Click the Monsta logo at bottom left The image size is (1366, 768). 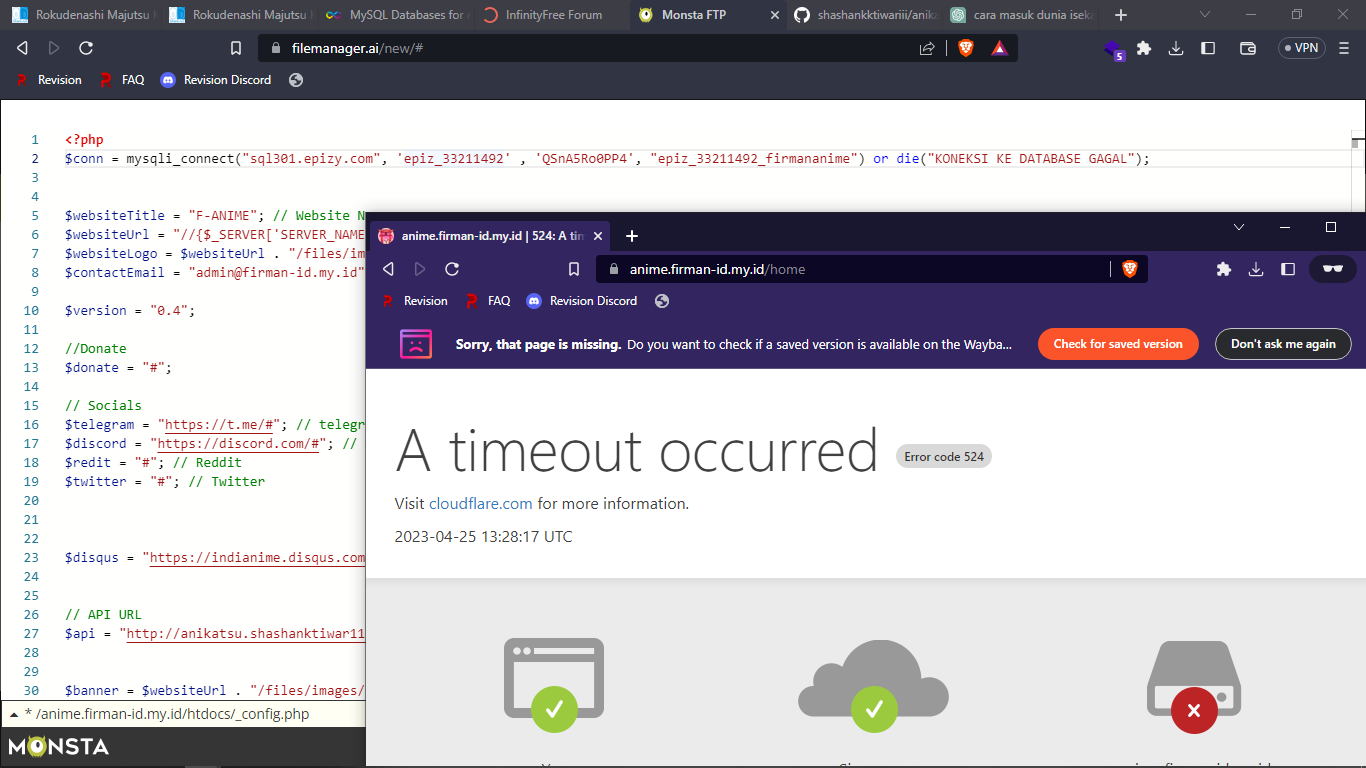click(58, 746)
